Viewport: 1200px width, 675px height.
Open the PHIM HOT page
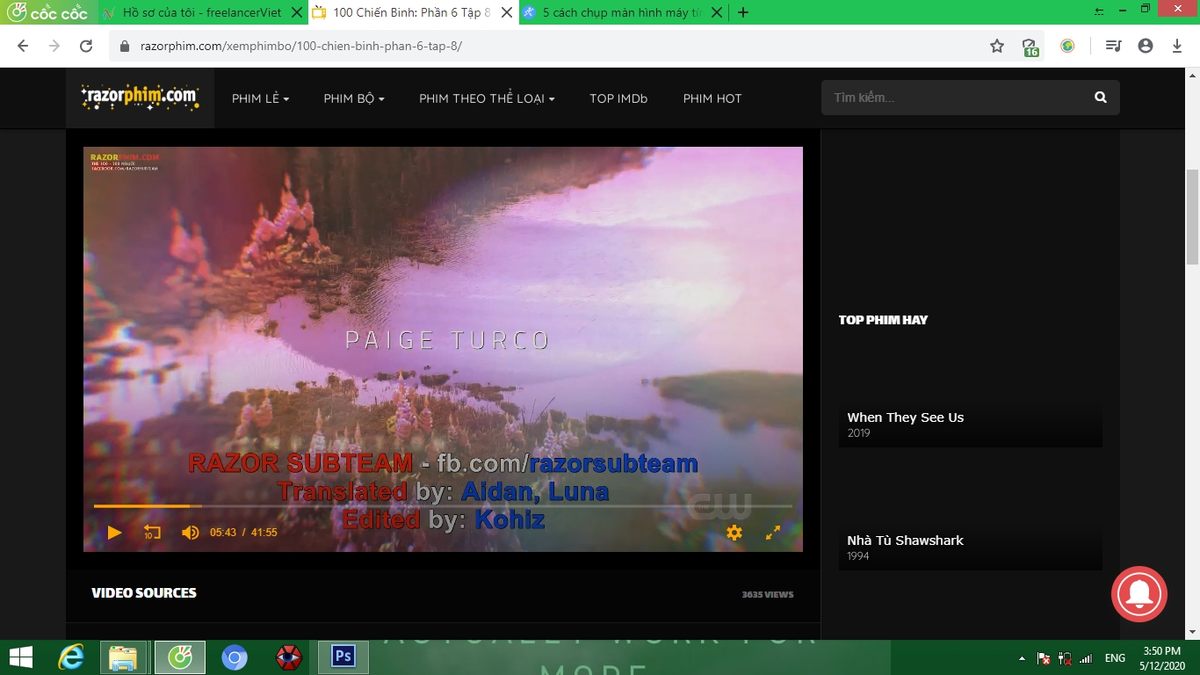click(x=712, y=98)
